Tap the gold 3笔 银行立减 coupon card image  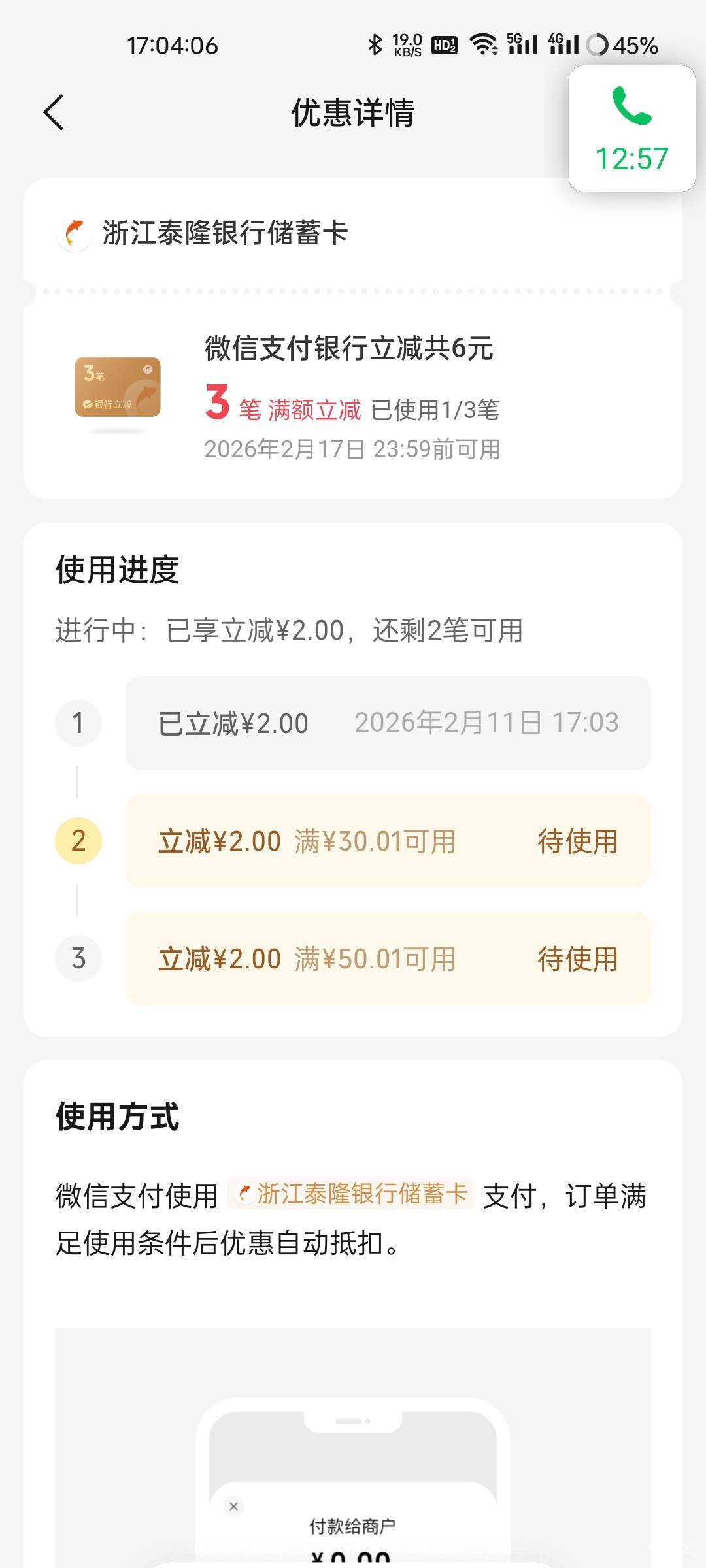click(x=118, y=387)
